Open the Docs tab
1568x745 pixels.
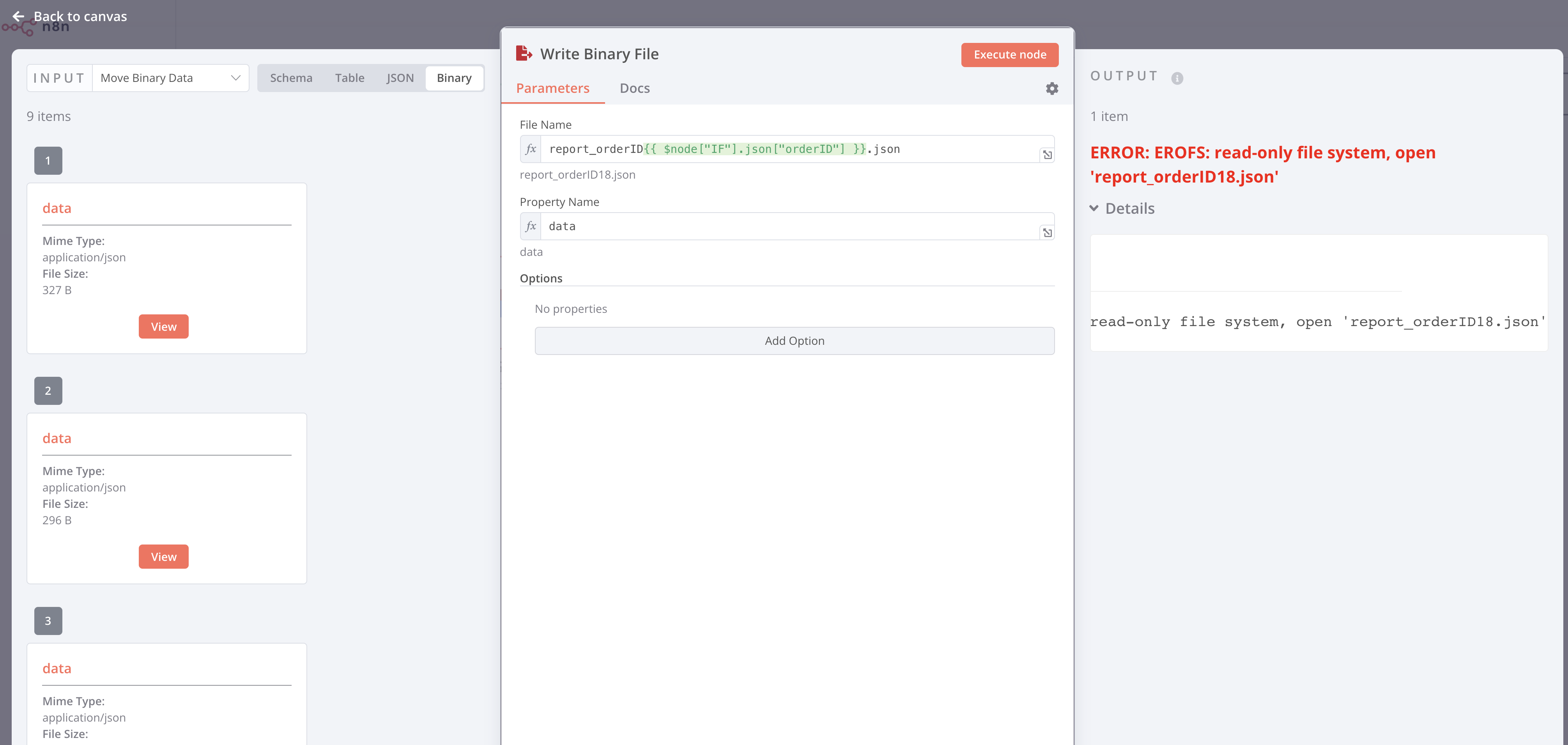634,88
